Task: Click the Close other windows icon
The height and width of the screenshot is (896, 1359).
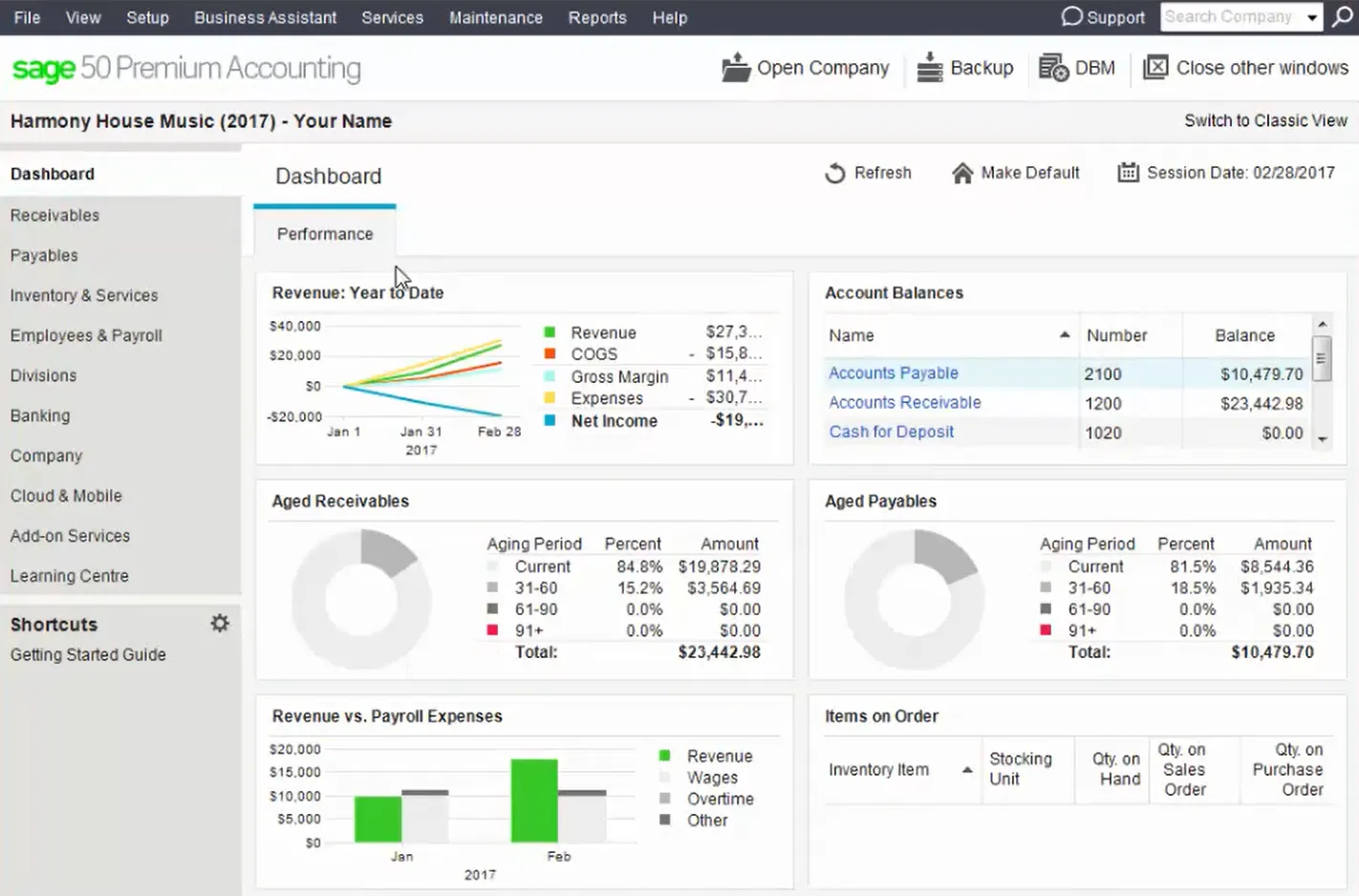Action: tap(1155, 68)
